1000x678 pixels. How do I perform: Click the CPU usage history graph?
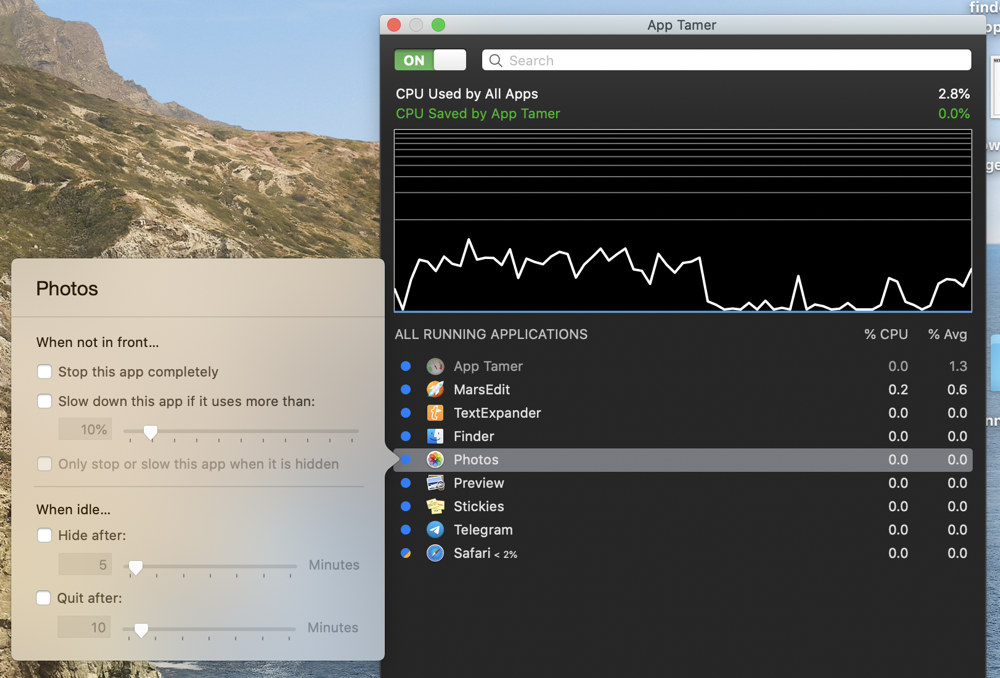coord(683,220)
